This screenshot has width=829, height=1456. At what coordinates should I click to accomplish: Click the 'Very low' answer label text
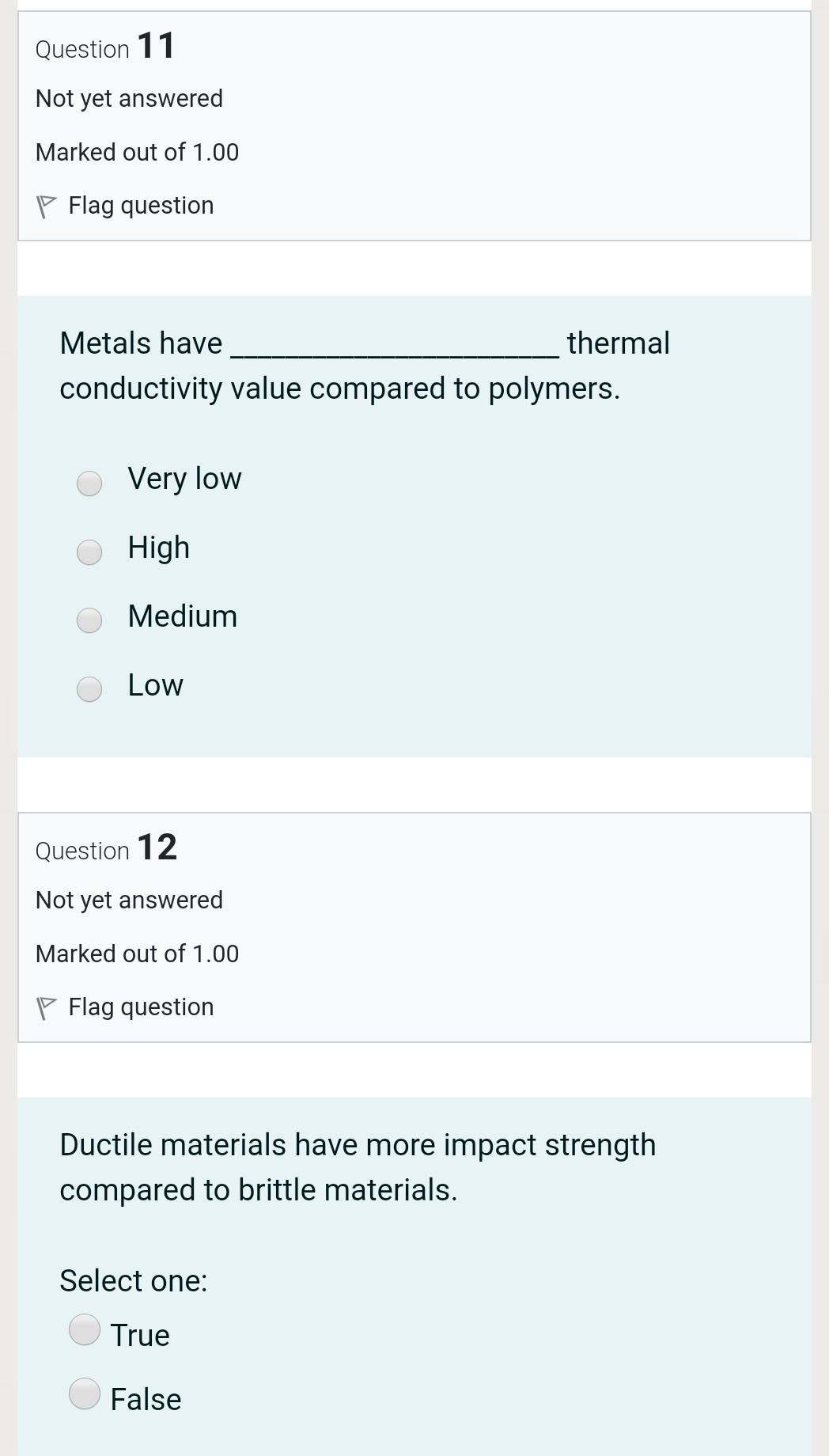coord(184,479)
